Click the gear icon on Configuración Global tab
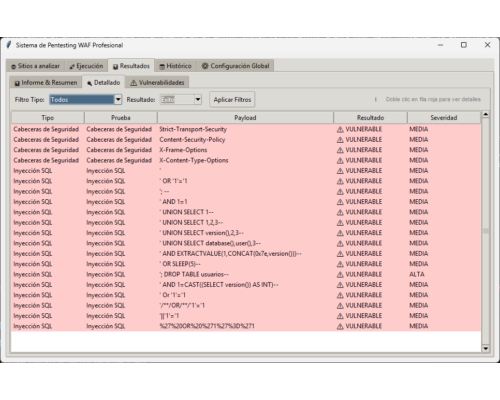500x400 pixels. pos(205,66)
